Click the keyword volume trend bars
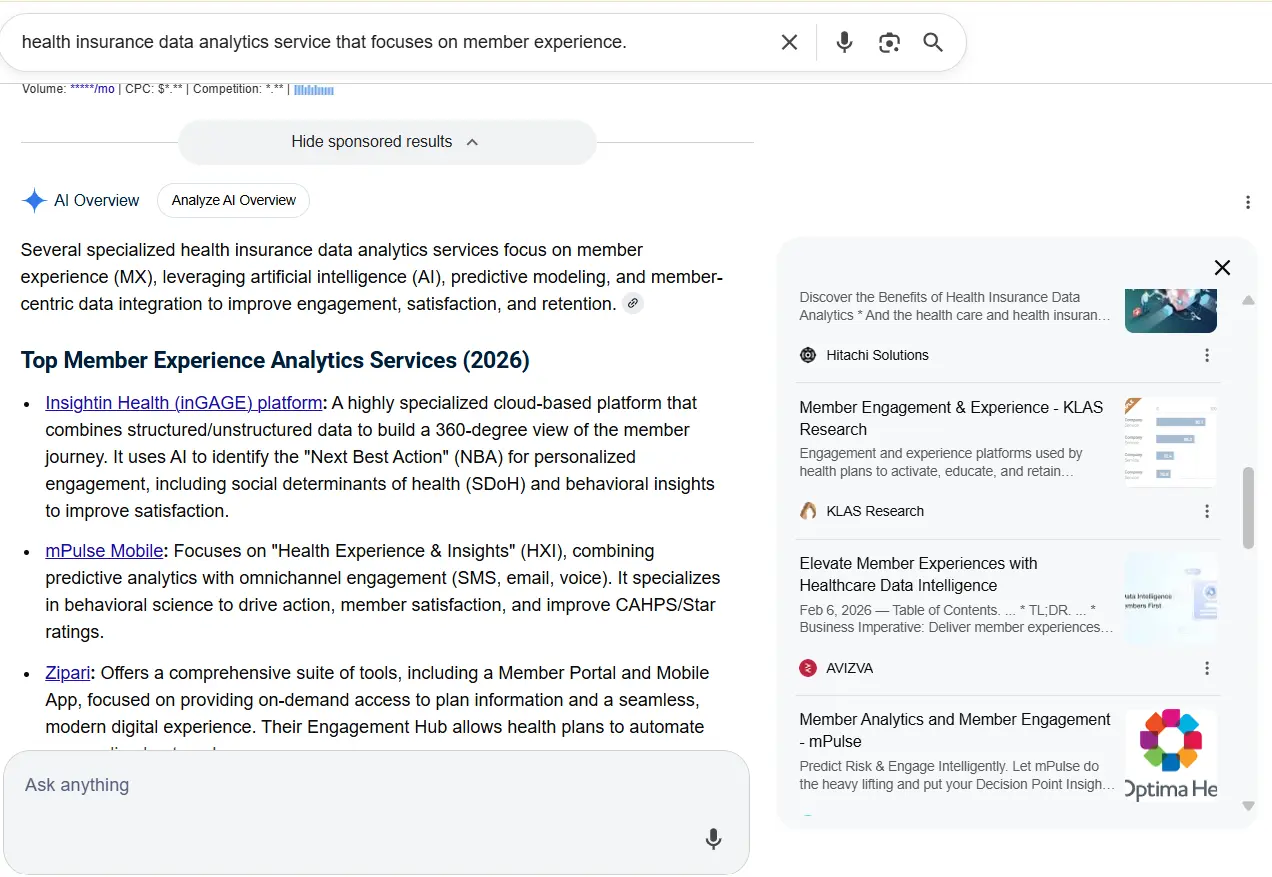Screen dimensions: 1272x877 pos(314,89)
